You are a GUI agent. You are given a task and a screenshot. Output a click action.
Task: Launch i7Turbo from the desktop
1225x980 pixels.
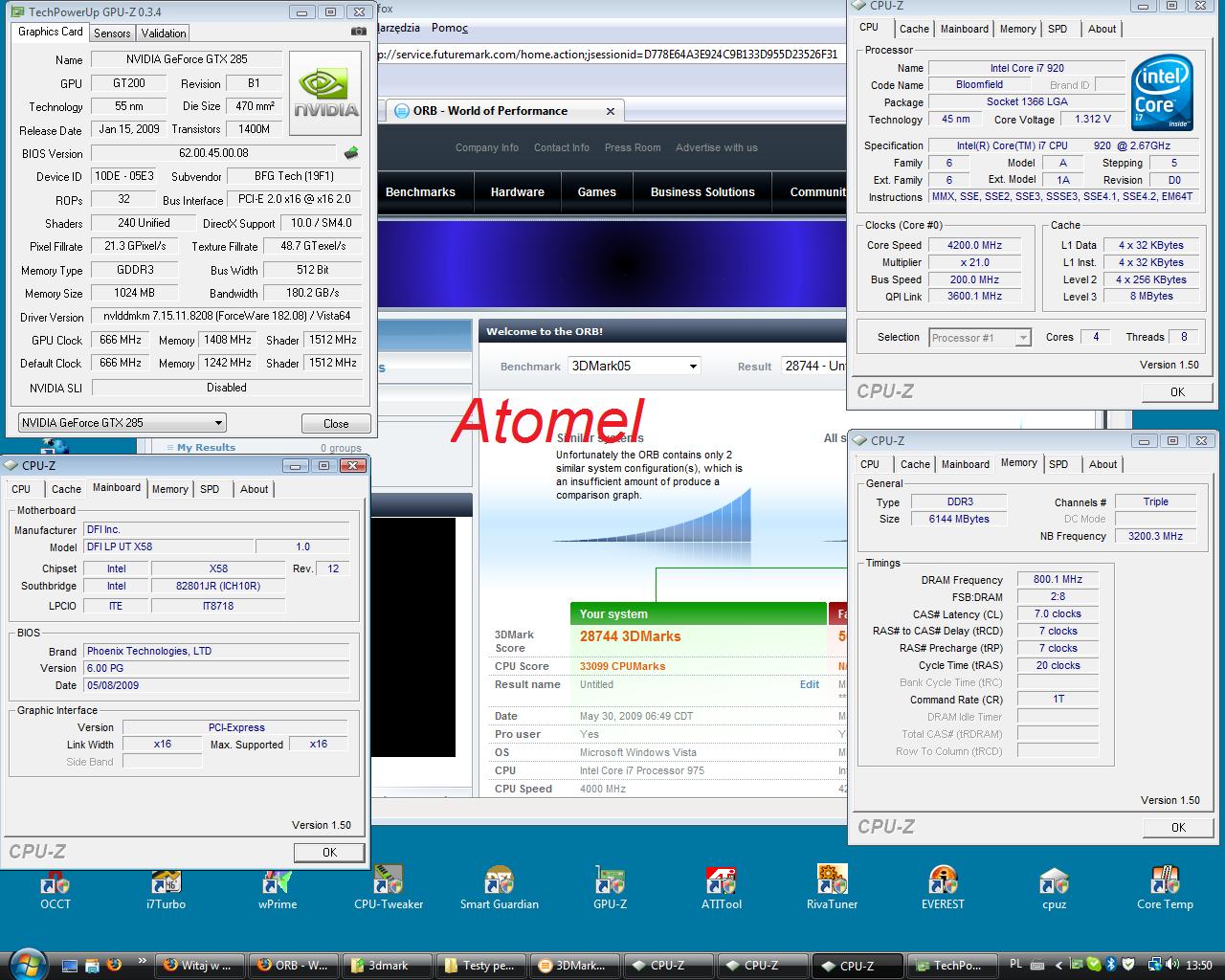[x=166, y=886]
